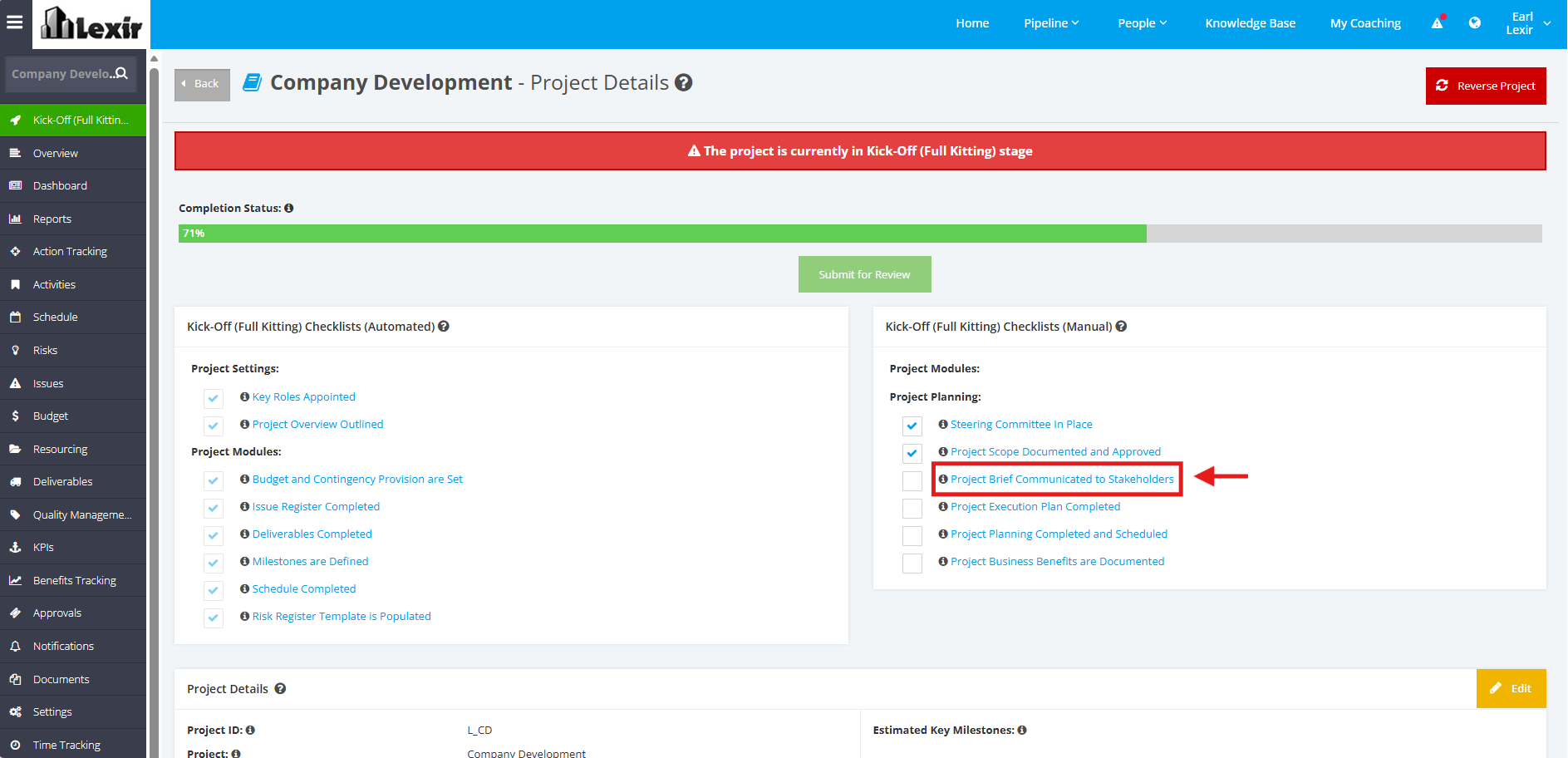
Task: Click info icon beside Steering Committee In Place
Action: click(943, 424)
